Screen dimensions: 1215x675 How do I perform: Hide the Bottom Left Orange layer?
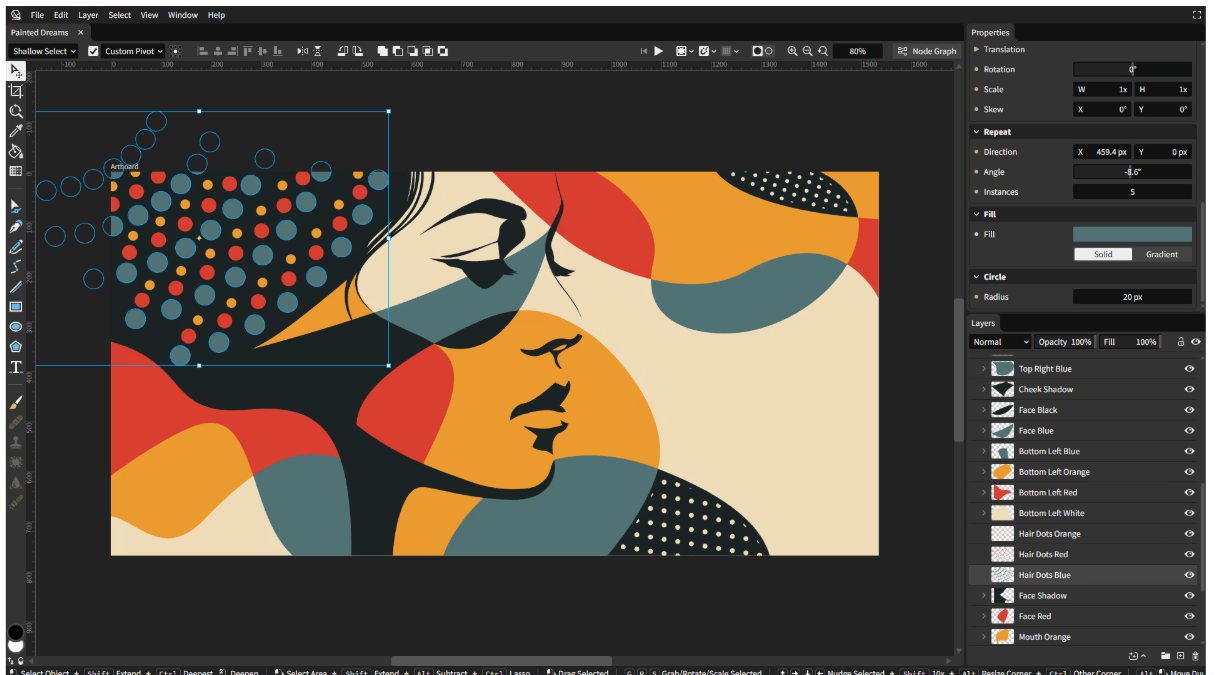(x=1190, y=472)
